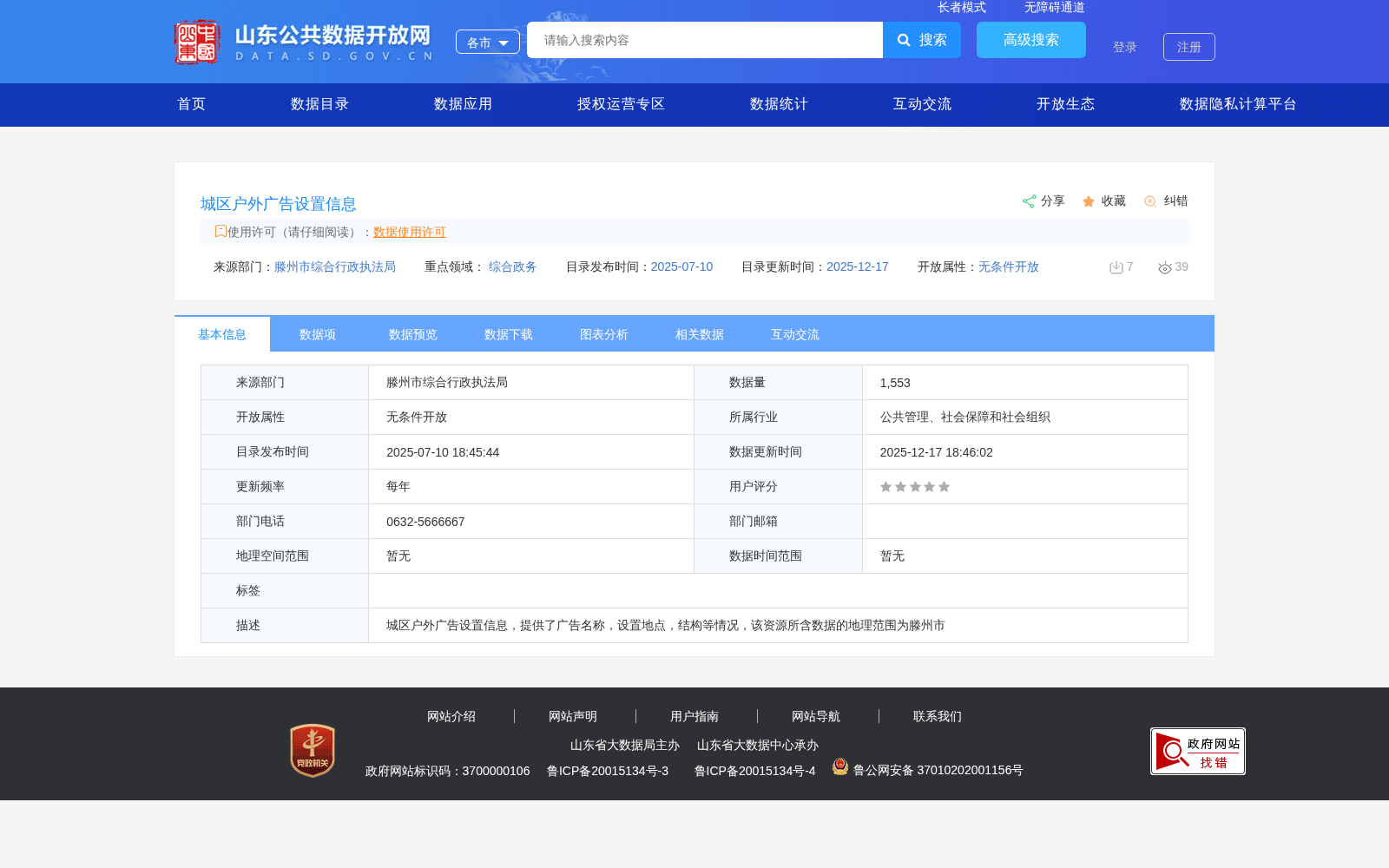Click 2025-07-10 18:45:44 publish time cell
The height and width of the screenshot is (868, 1389).
click(531, 452)
